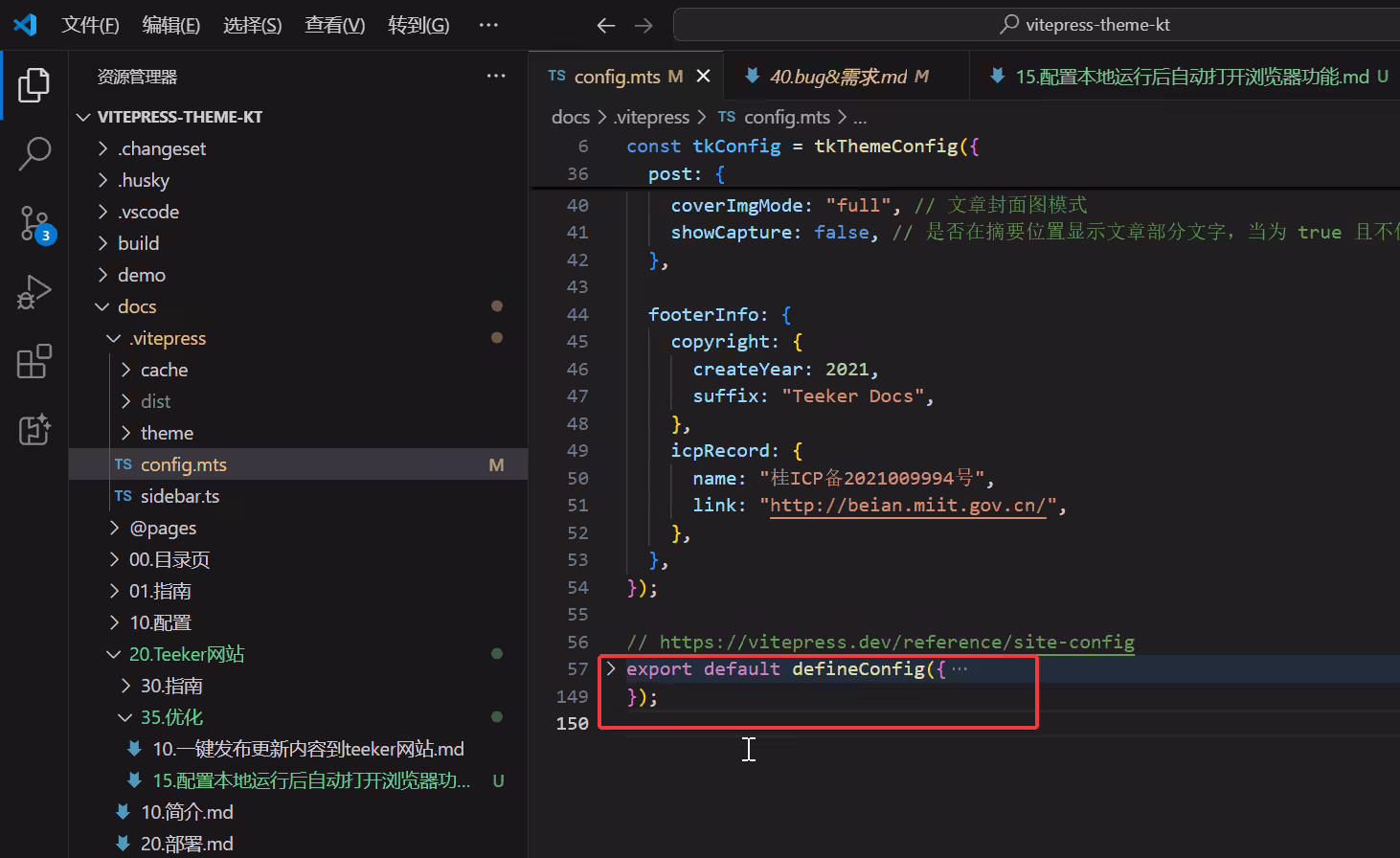Close the config.mts editor tab

pyautogui.click(x=703, y=76)
